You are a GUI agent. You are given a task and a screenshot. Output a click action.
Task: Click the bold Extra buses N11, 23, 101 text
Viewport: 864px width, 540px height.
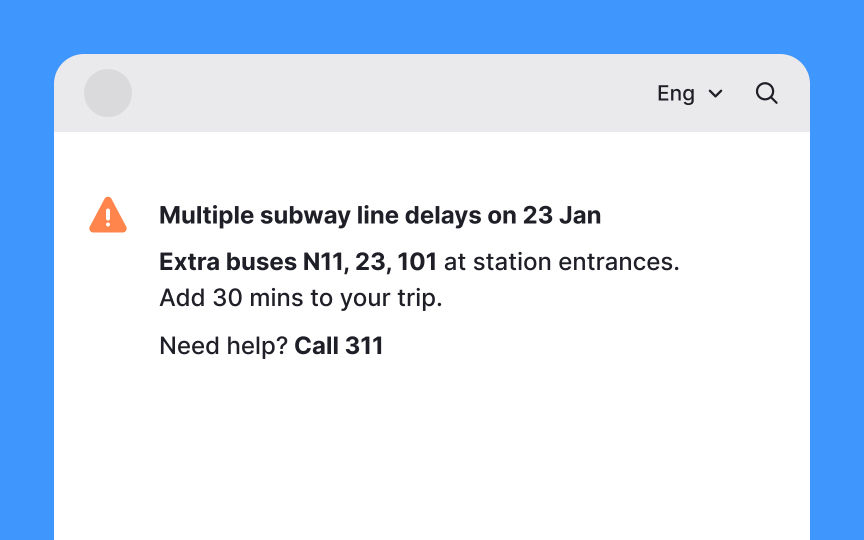[x=298, y=262]
